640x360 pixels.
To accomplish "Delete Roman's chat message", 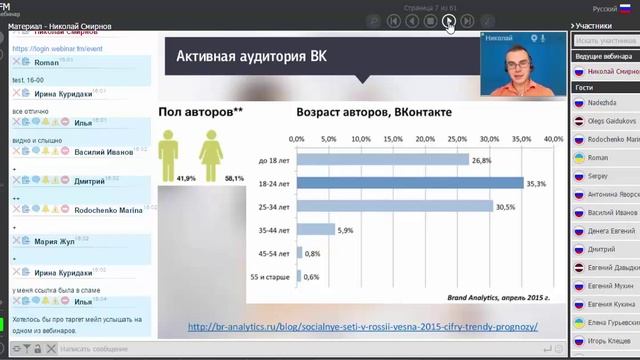I will click(16, 61).
